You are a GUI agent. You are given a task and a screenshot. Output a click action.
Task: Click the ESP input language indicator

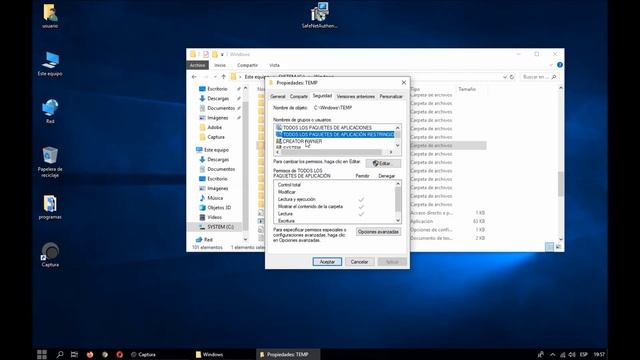coord(584,354)
